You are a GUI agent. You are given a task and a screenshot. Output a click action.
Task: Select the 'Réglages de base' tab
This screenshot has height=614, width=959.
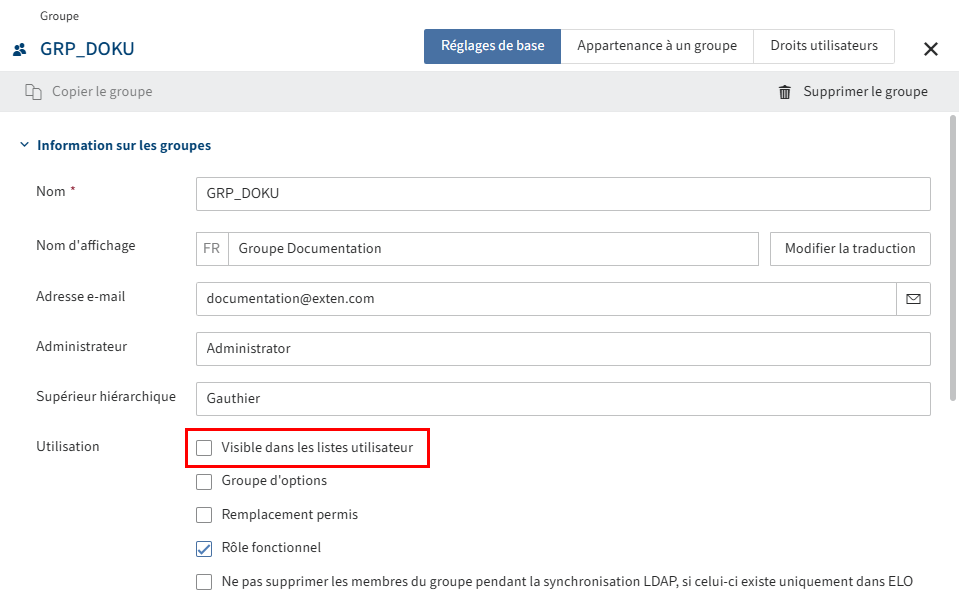(x=492, y=45)
